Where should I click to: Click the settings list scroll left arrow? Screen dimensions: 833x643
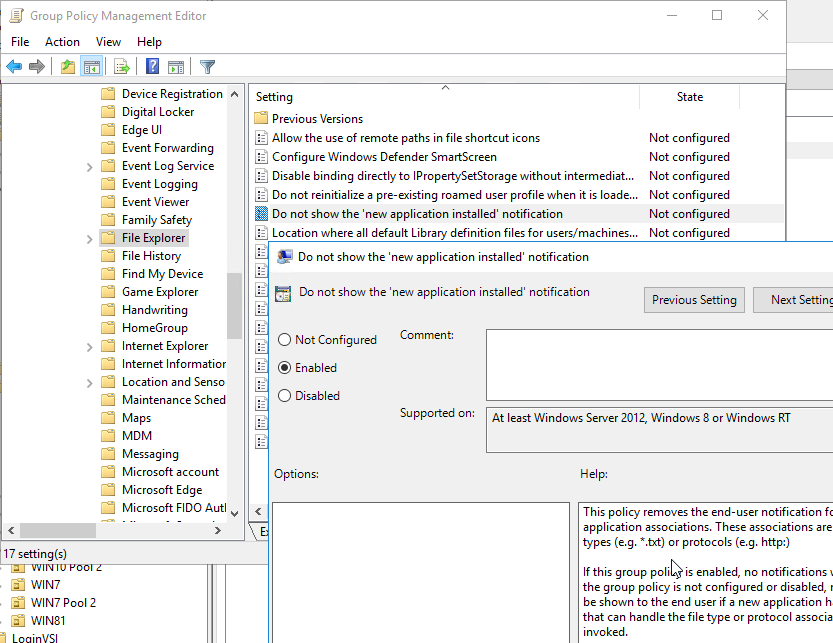click(x=258, y=511)
